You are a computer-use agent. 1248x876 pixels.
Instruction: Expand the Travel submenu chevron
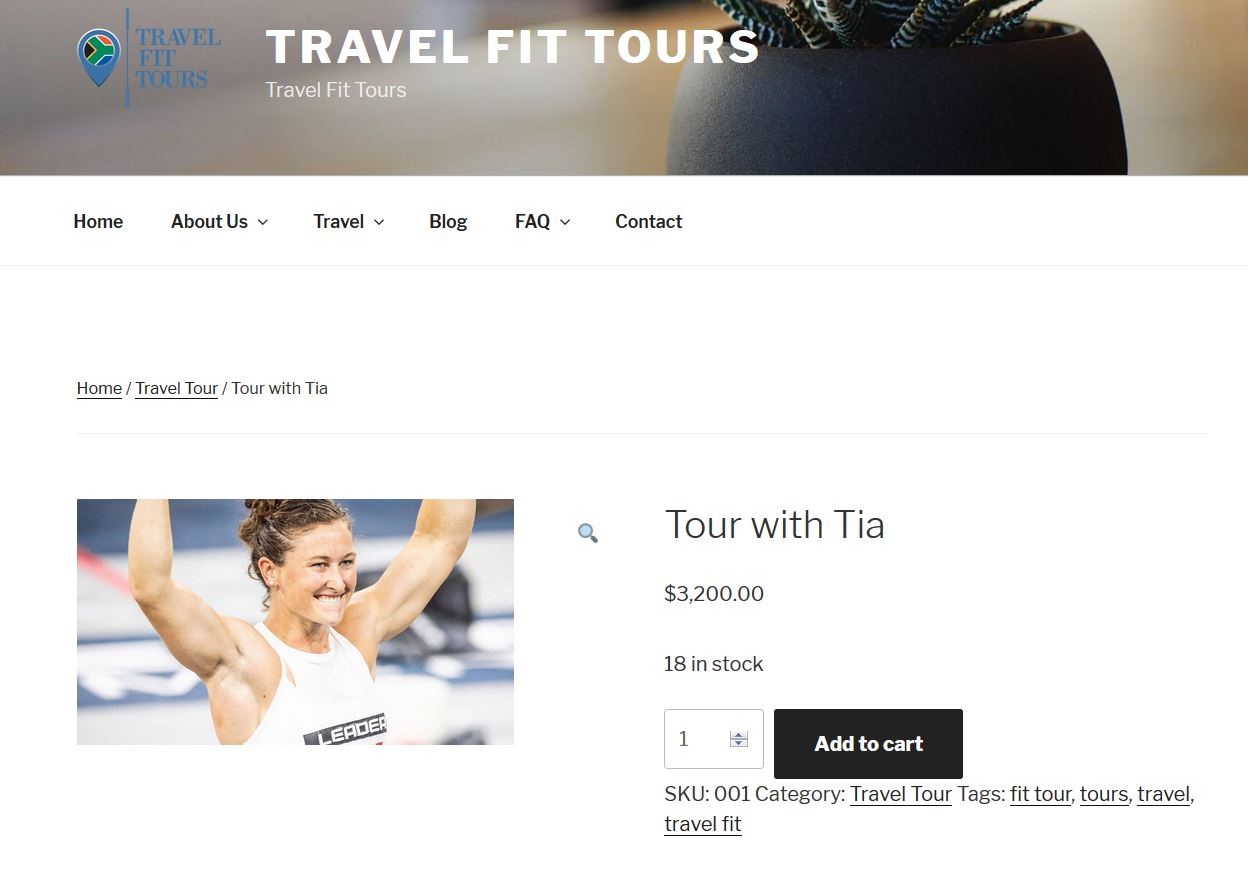point(379,222)
